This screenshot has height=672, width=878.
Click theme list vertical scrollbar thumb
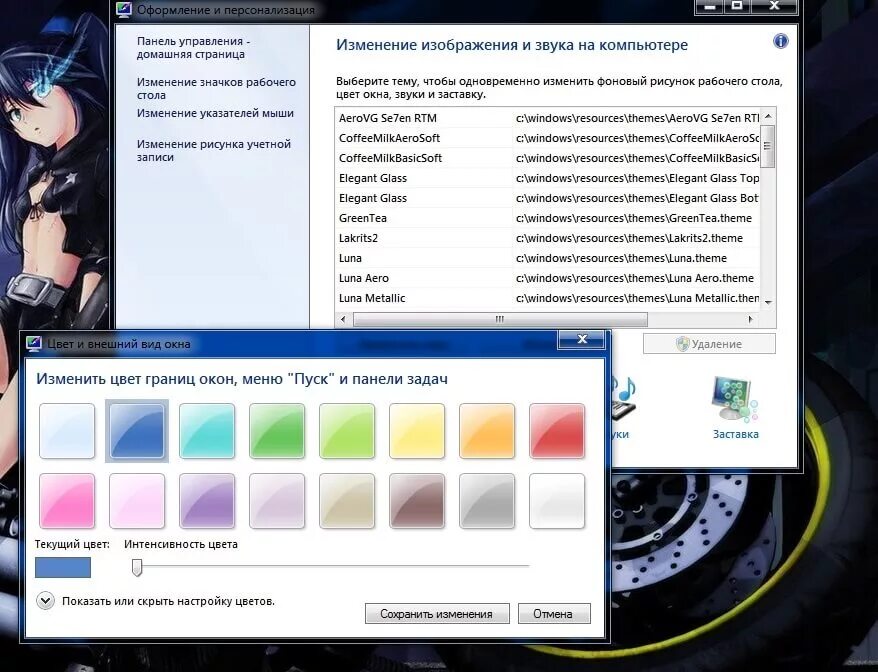coord(768,146)
